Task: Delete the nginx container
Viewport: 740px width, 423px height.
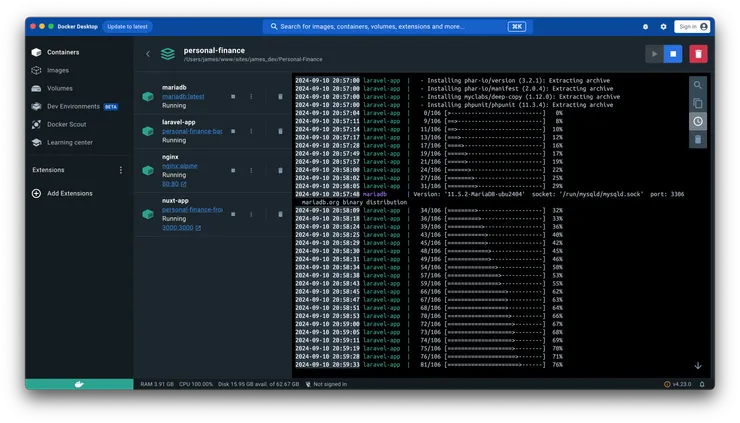Action: 280,170
